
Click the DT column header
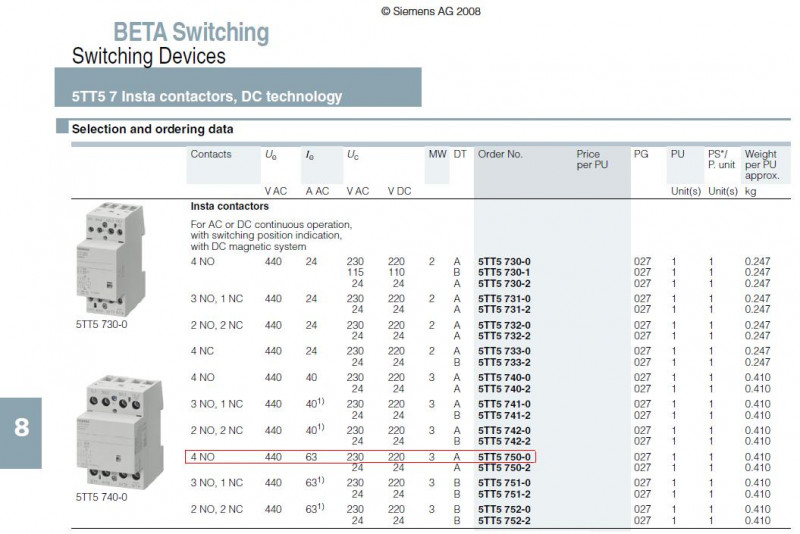[x=460, y=155]
